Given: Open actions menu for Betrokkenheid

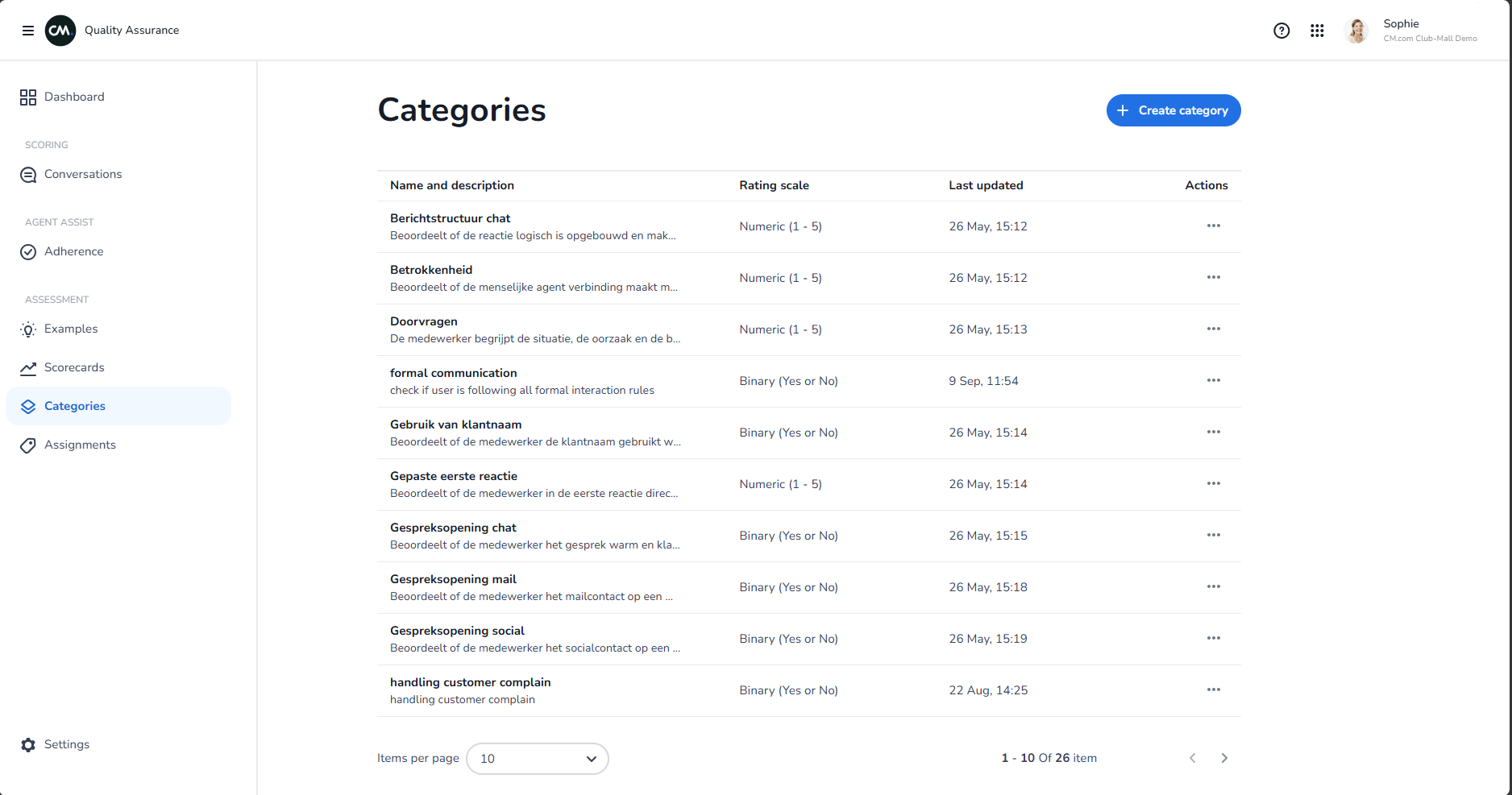Looking at the screenshot, I should [1214, 277].
